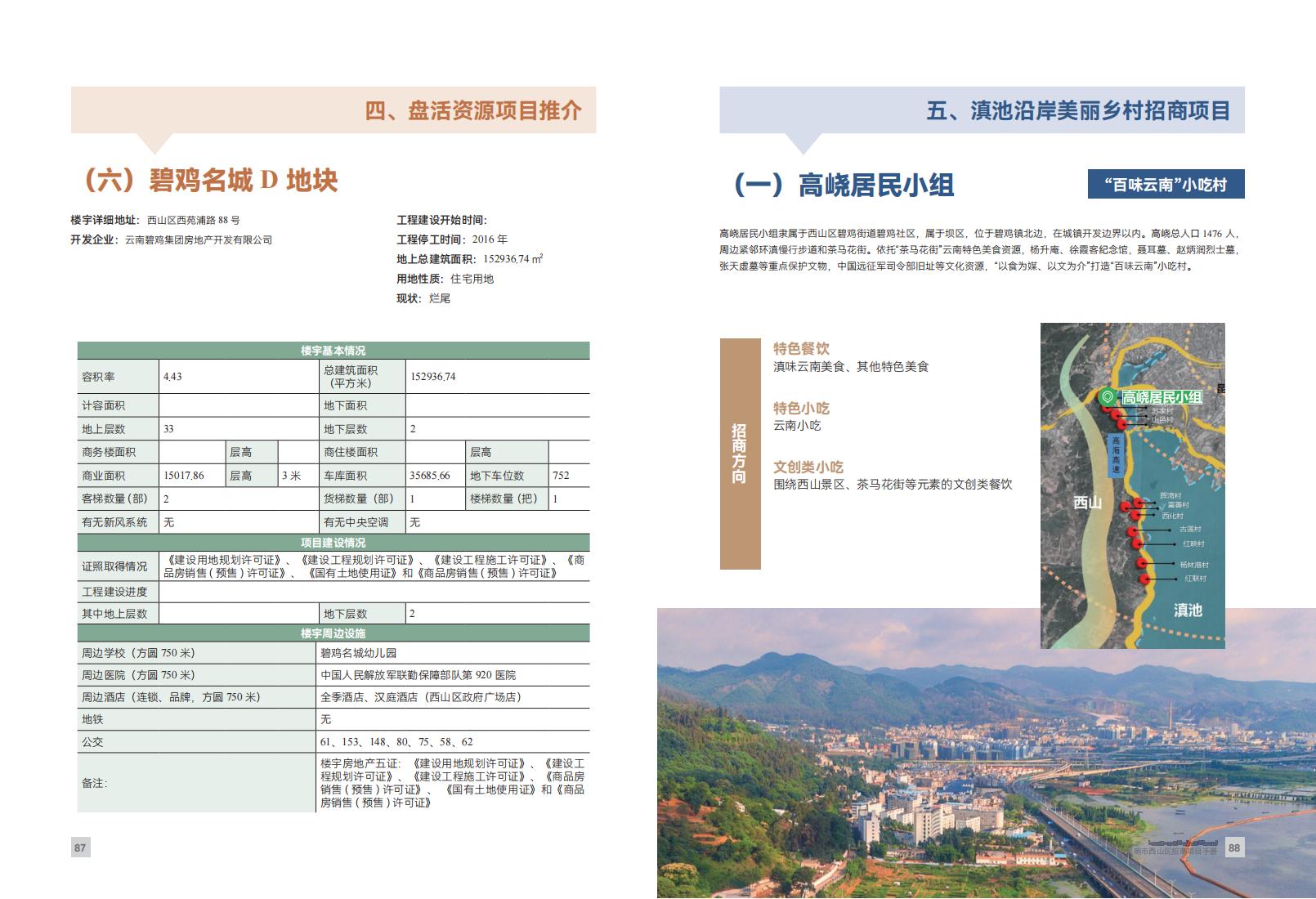Viewport: 1316px width, 899px height.
Task: Select the 楼宇基本情况 table header
Action: 333,351
